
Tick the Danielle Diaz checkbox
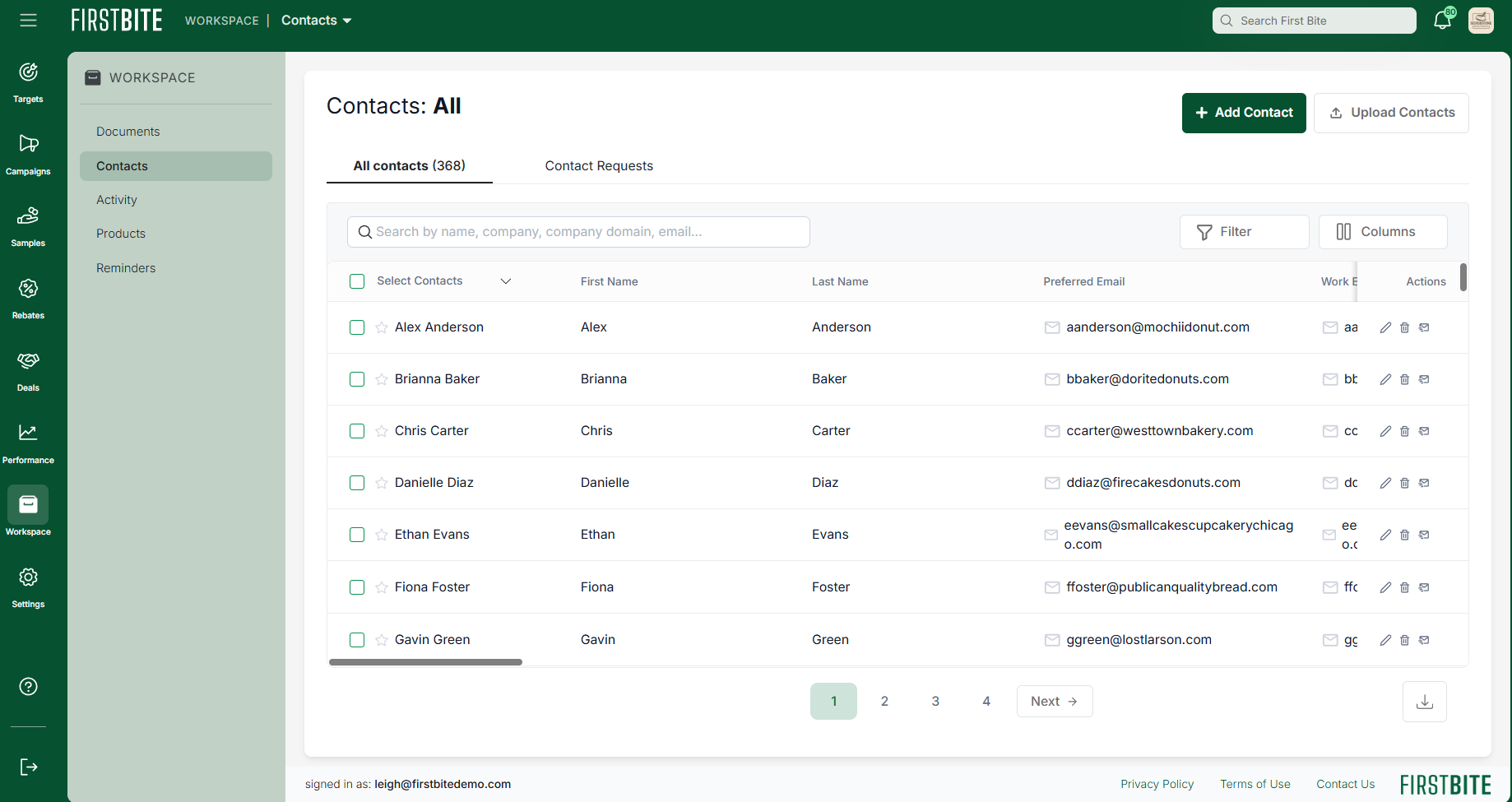357,483
